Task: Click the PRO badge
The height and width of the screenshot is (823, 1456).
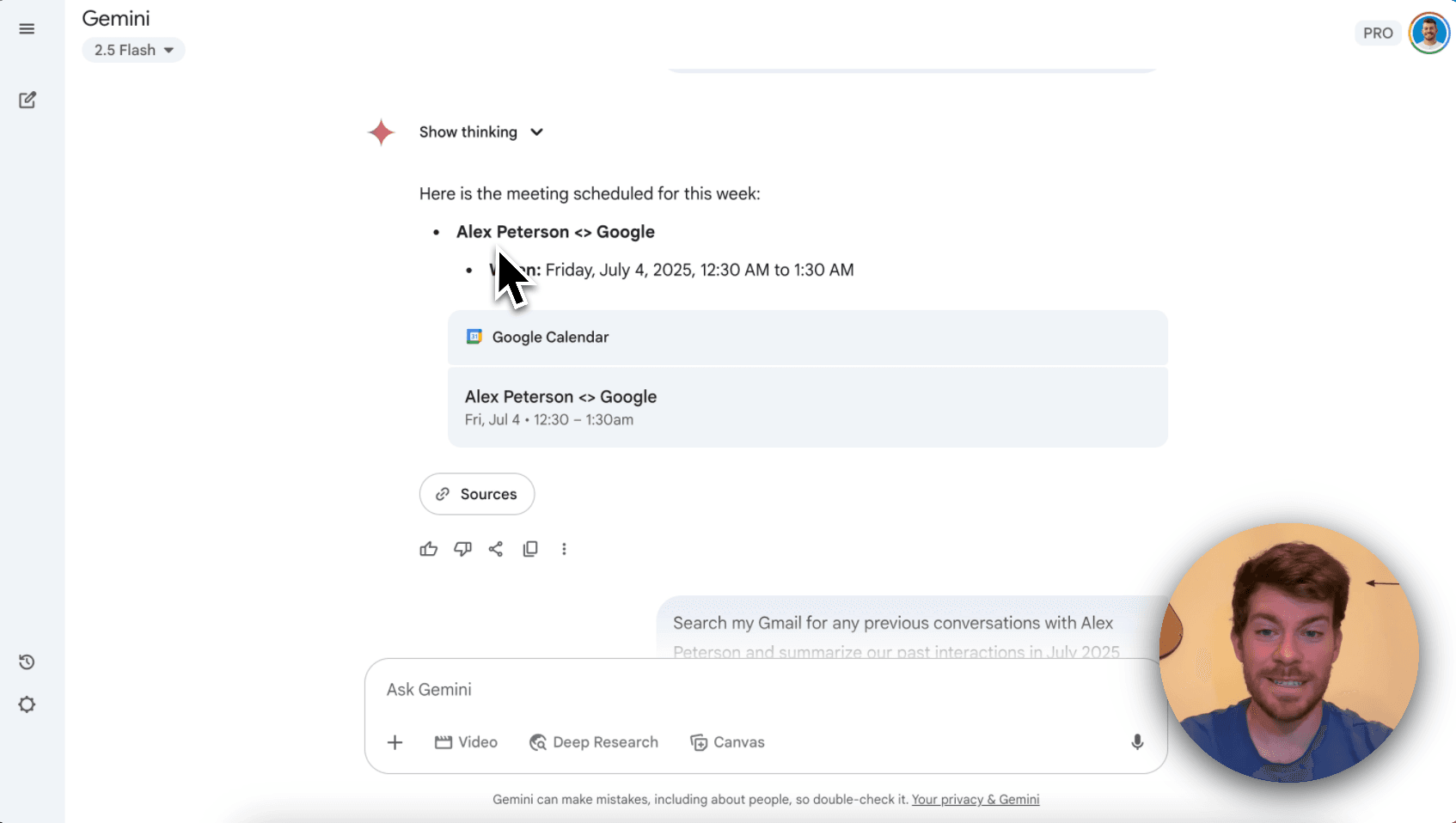Action: pos(1378,33)
